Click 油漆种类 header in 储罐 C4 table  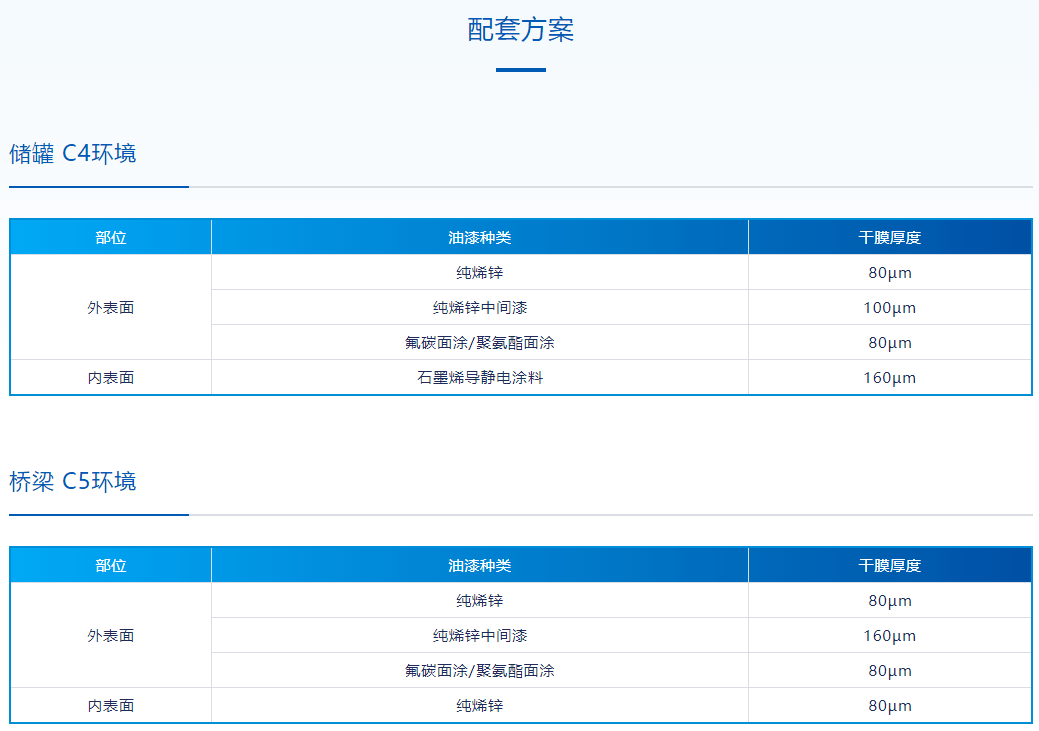pyautogui.click(x=480, y=238)
